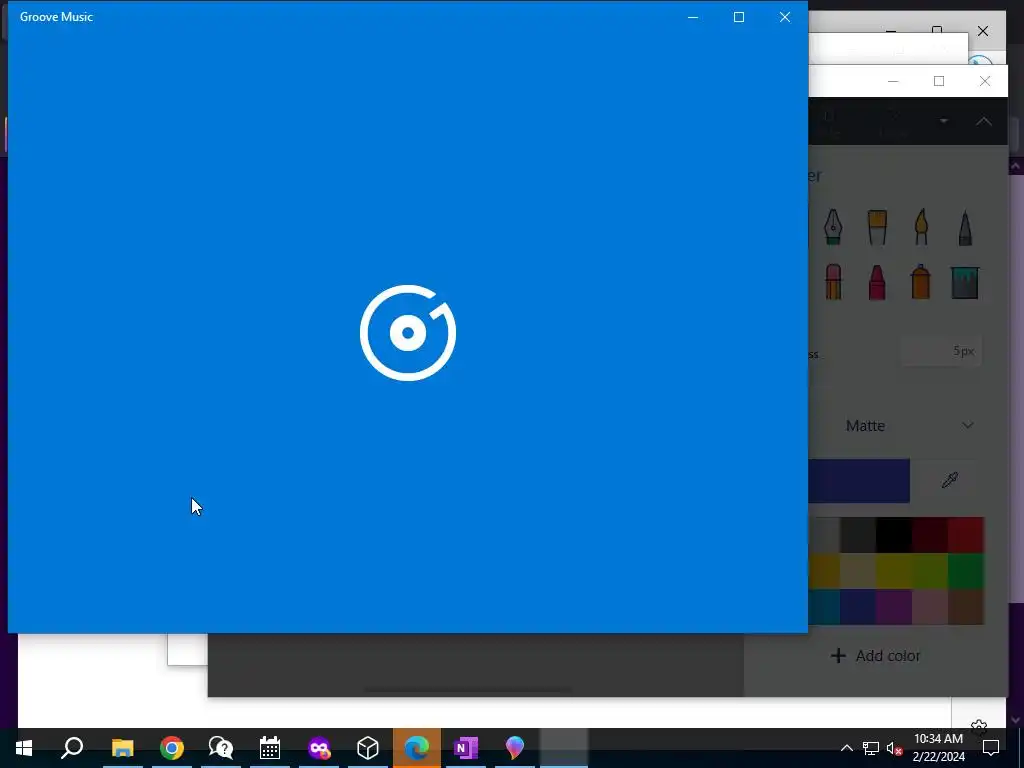Pick the dark gray color swatch
1024x768 pixels.
point(857,536)
